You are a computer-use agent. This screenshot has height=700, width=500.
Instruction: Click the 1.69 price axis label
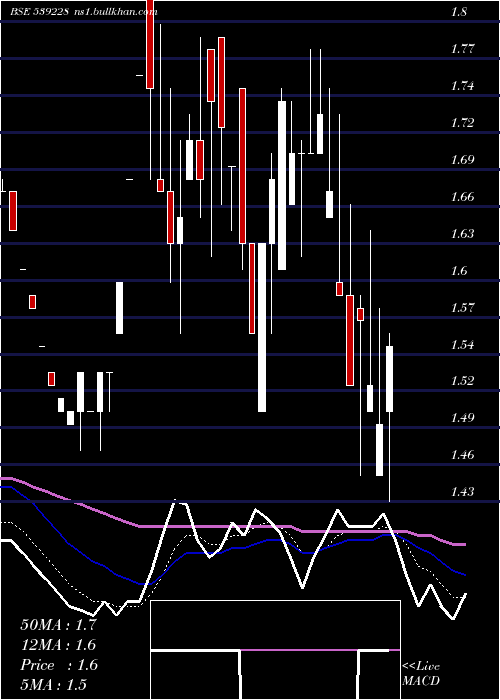pyautogui.click(x=462, y=159)
